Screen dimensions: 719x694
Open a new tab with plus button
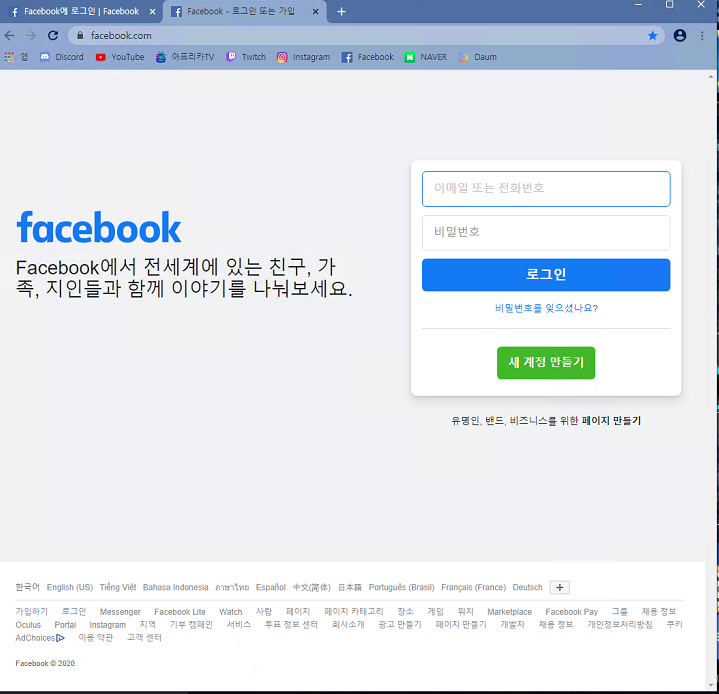click(341, 11)
